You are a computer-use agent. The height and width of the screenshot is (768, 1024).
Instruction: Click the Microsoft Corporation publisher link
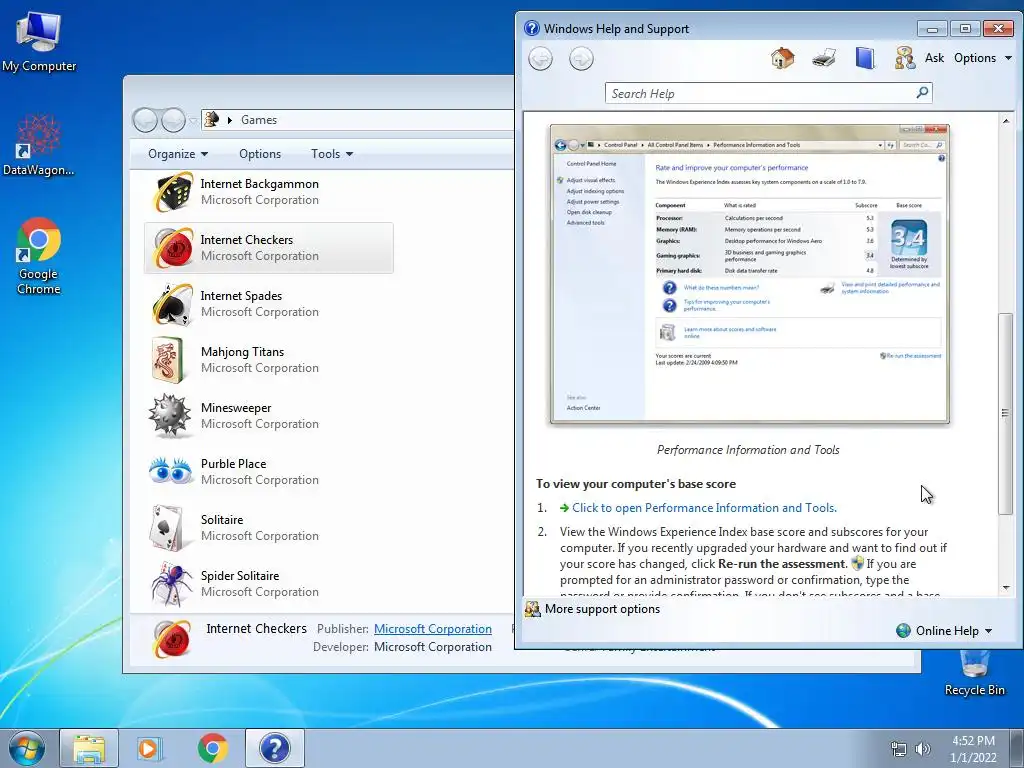[x=432, y=628]
